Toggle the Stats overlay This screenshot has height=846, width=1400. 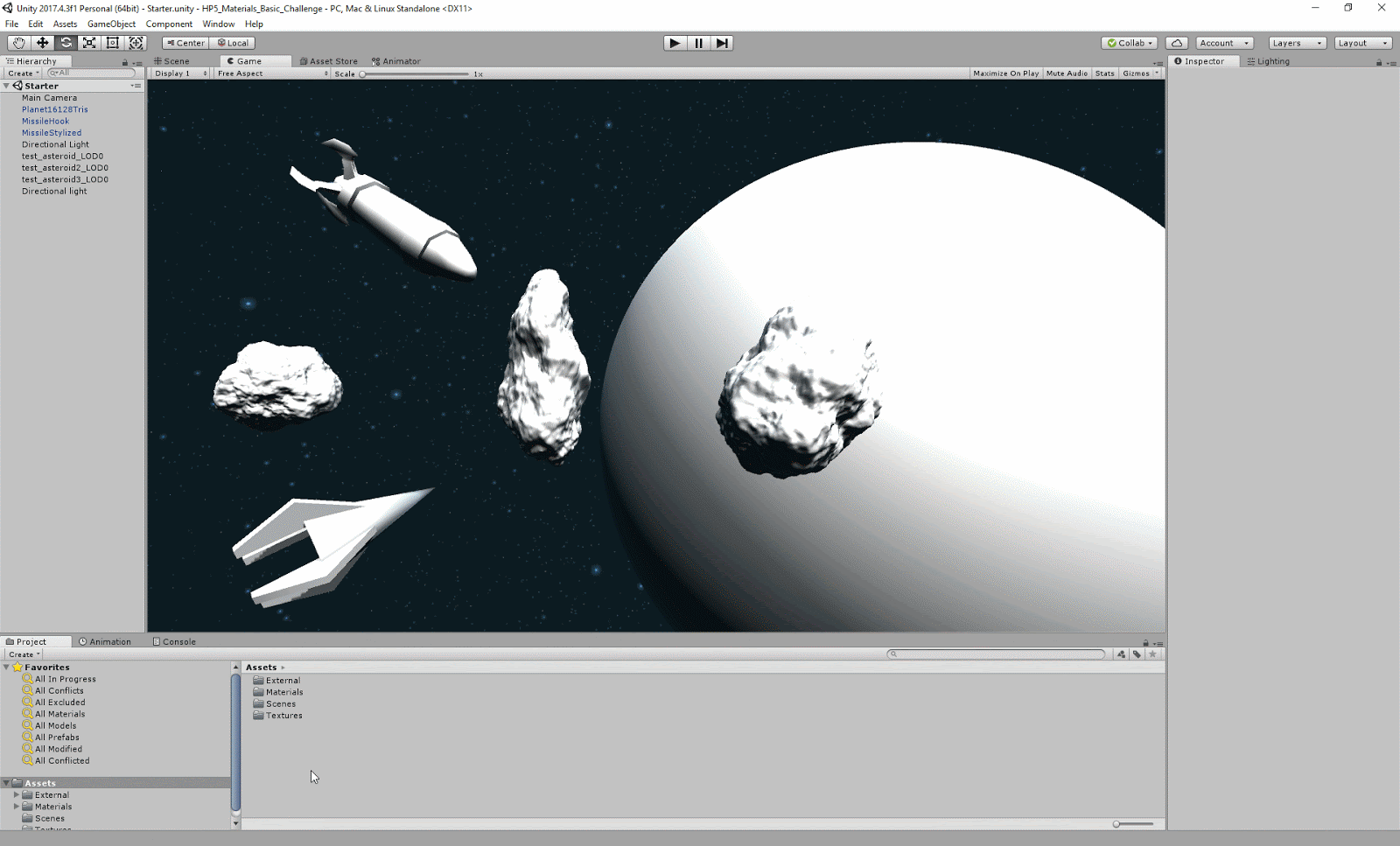click(x=1104, y=73)
